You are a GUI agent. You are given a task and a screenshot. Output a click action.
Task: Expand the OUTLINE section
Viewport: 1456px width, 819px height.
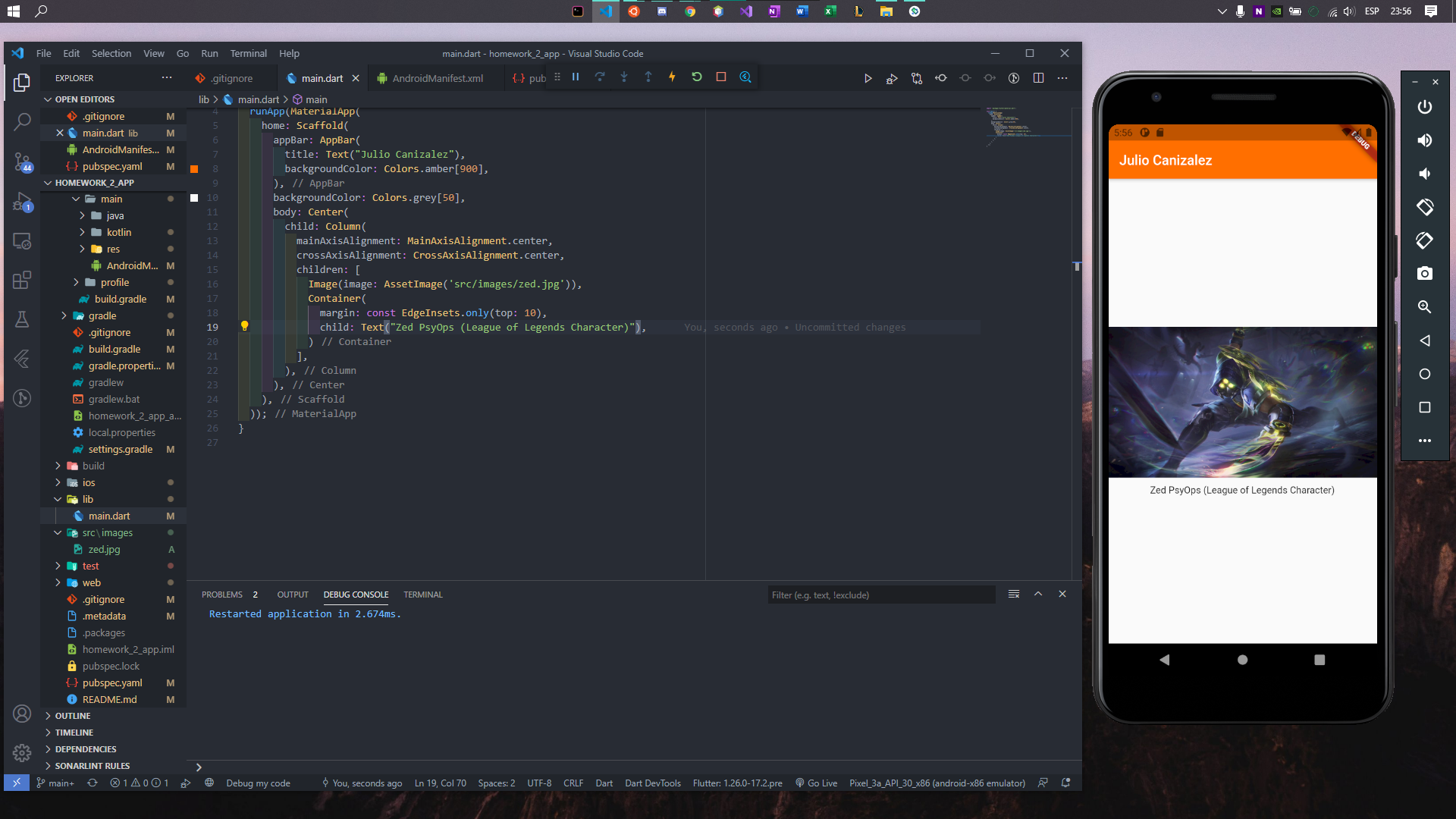(73, 716)
